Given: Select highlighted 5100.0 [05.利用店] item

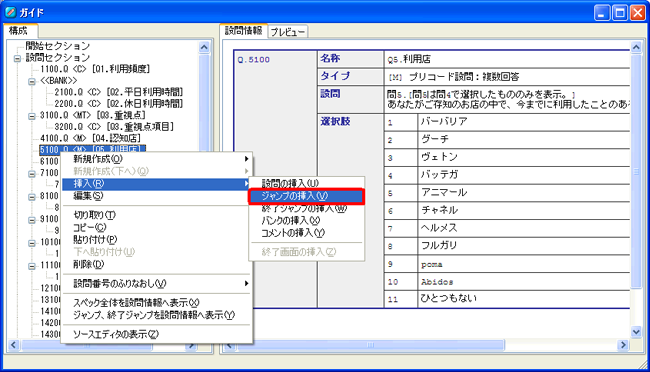Looking at the screenshot, I should [92, 149].
